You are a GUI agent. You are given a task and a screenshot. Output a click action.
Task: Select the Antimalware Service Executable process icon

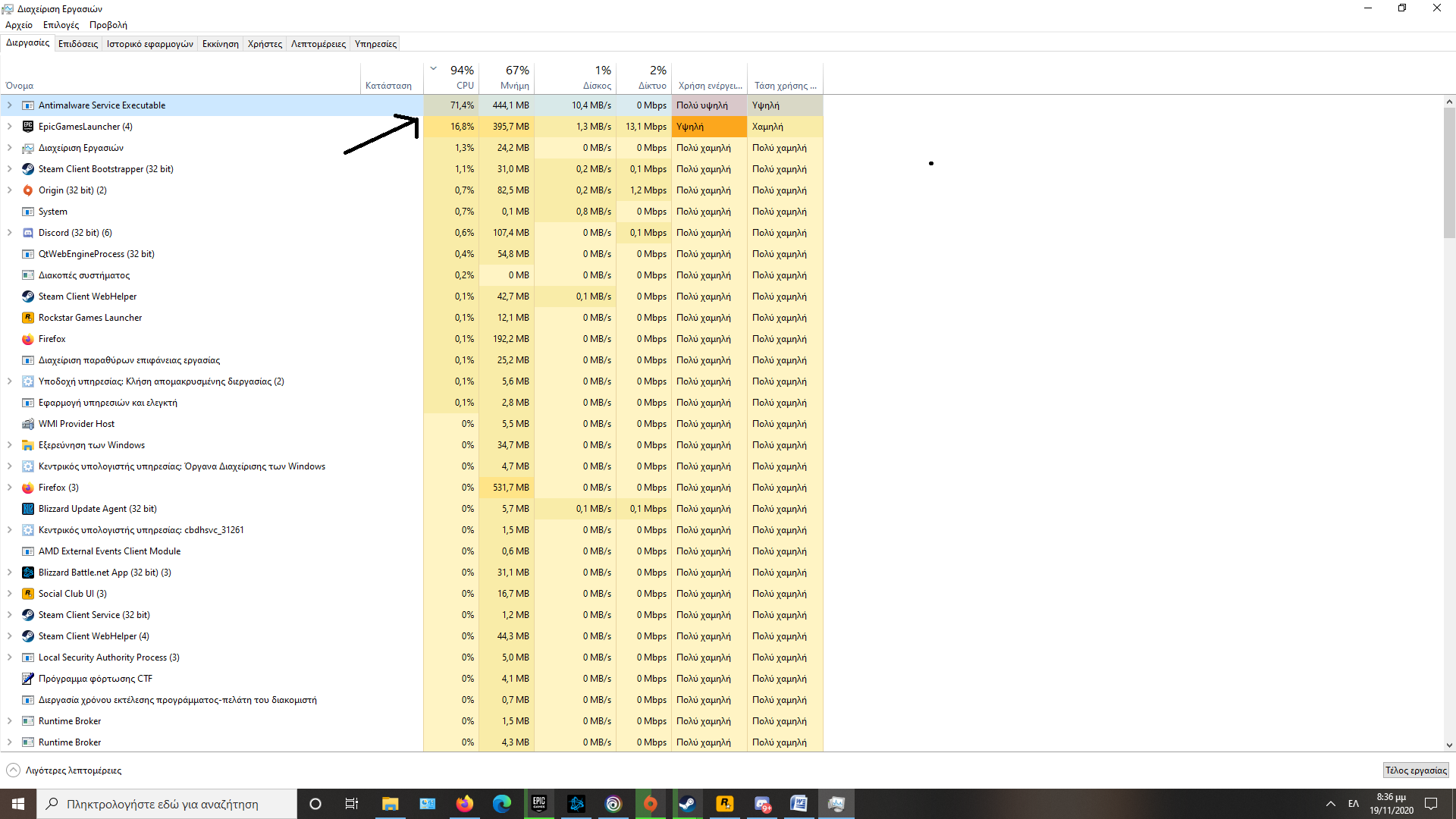click(28, 105)
